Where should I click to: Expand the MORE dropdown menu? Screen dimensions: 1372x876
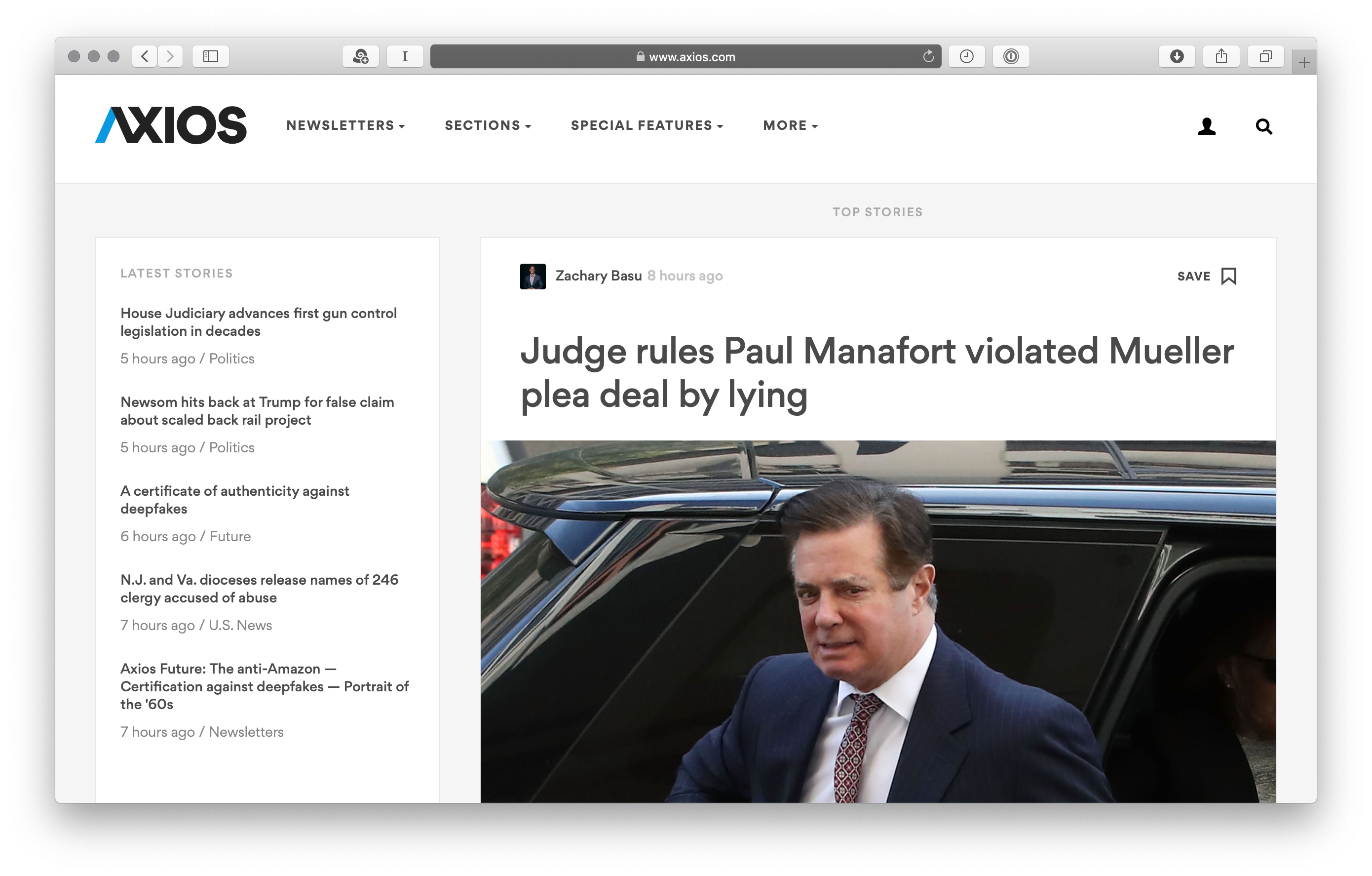coord(791,125)
